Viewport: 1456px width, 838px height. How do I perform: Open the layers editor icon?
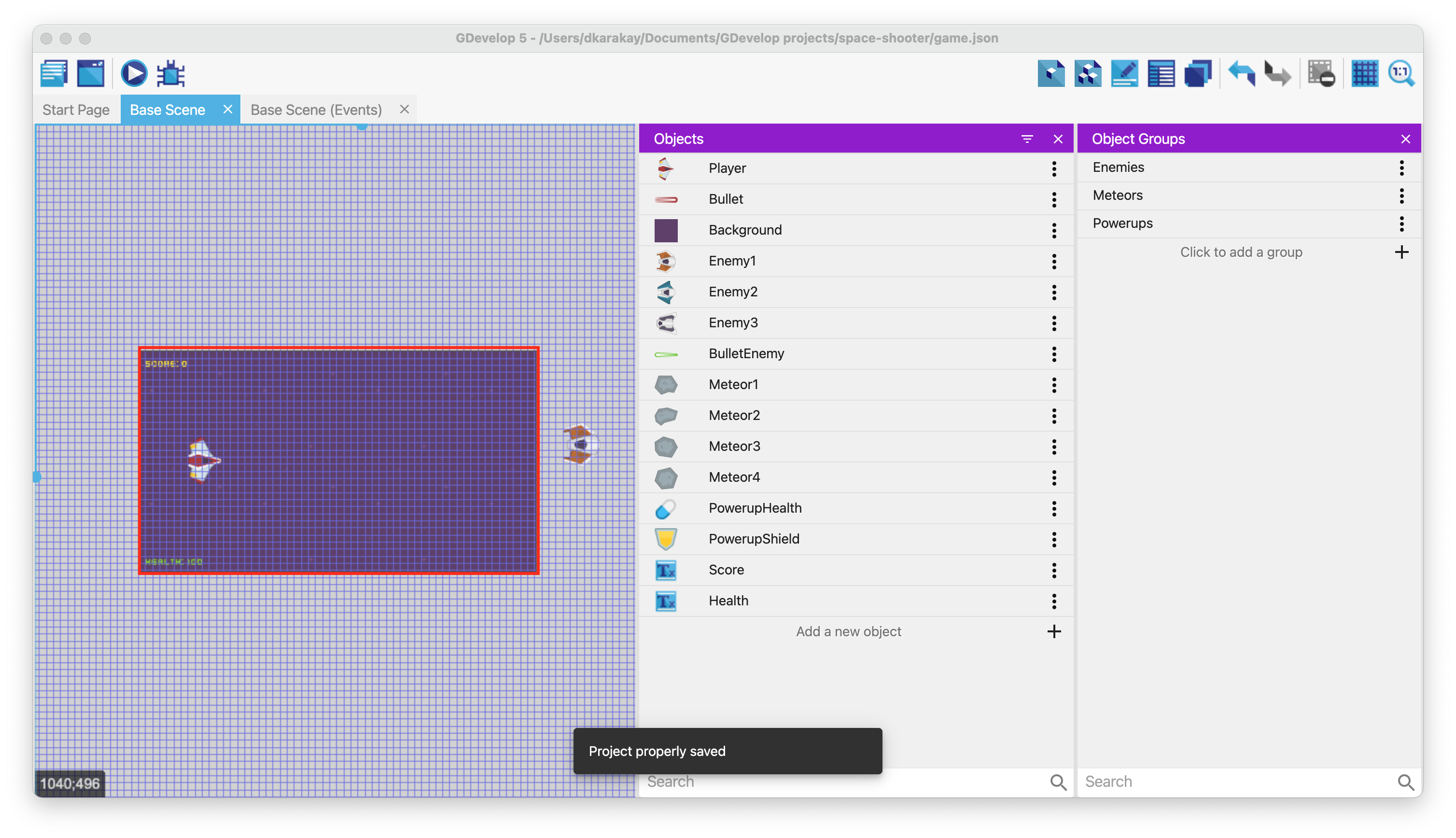click(x=1198, y=74)
